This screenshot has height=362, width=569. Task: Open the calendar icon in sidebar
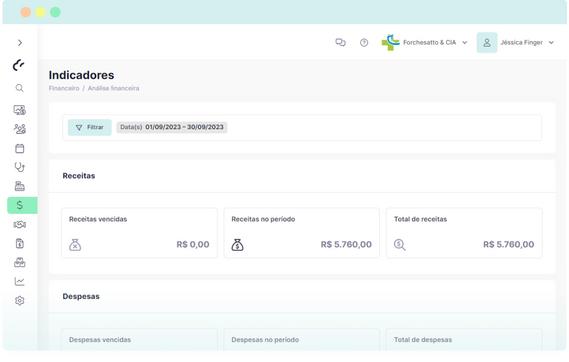point(20,148)
